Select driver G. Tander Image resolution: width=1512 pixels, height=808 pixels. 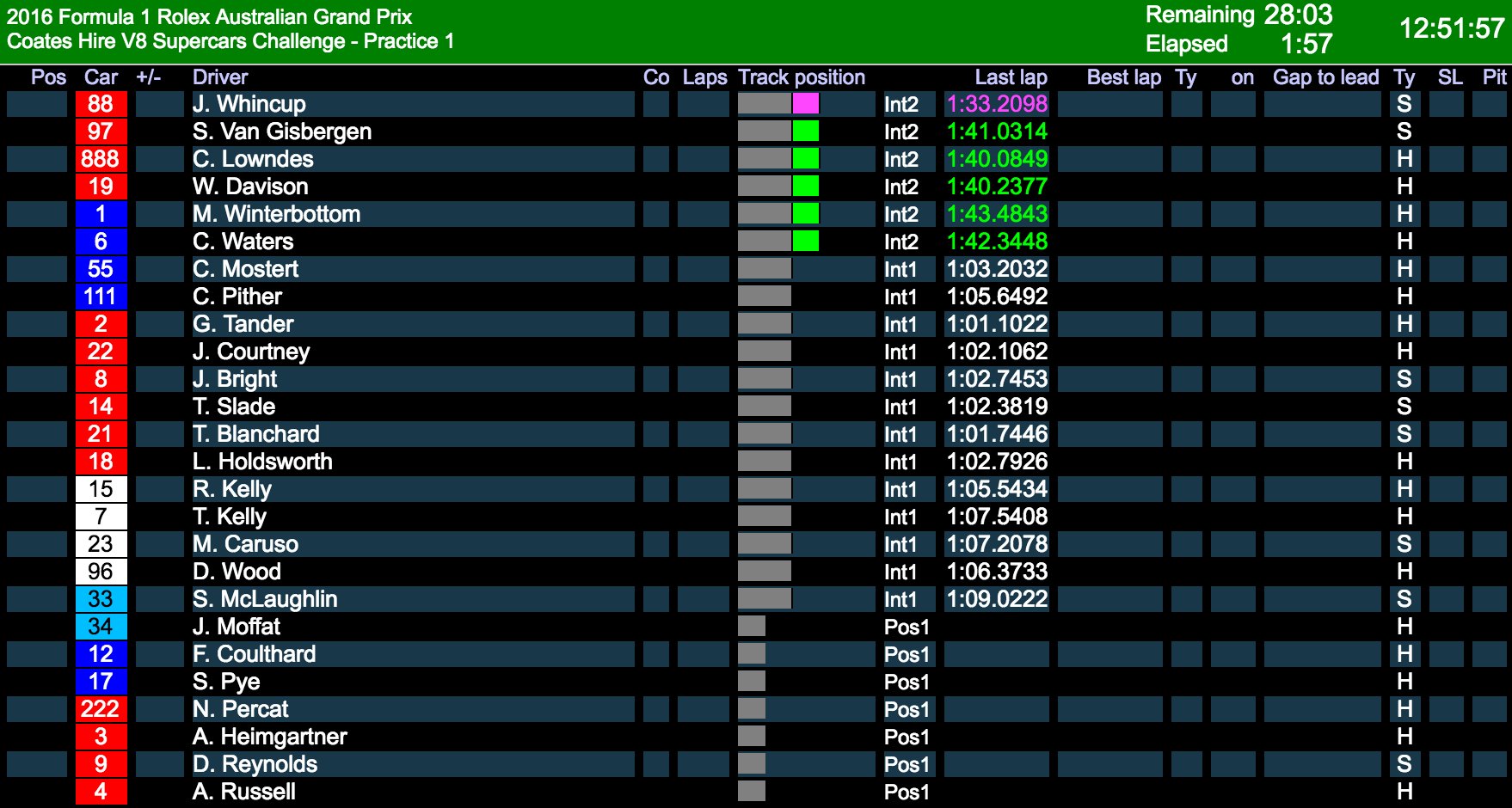tap(243, 324)
